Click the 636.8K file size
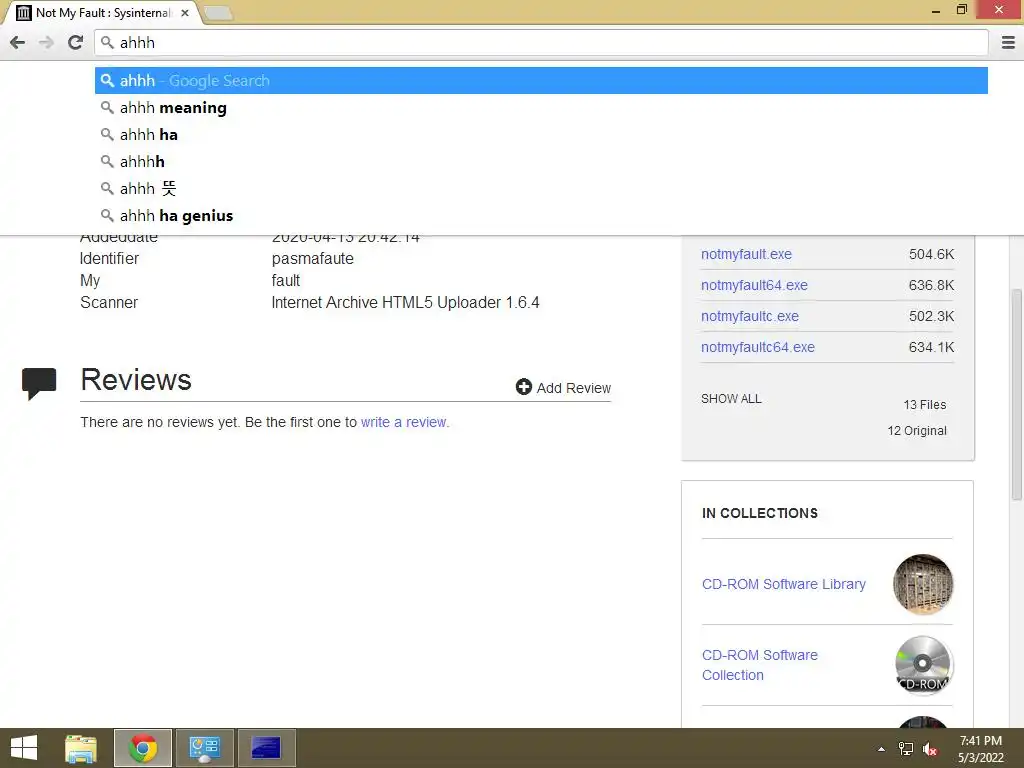The image size is (1024, 768). [x=931, y=285]
